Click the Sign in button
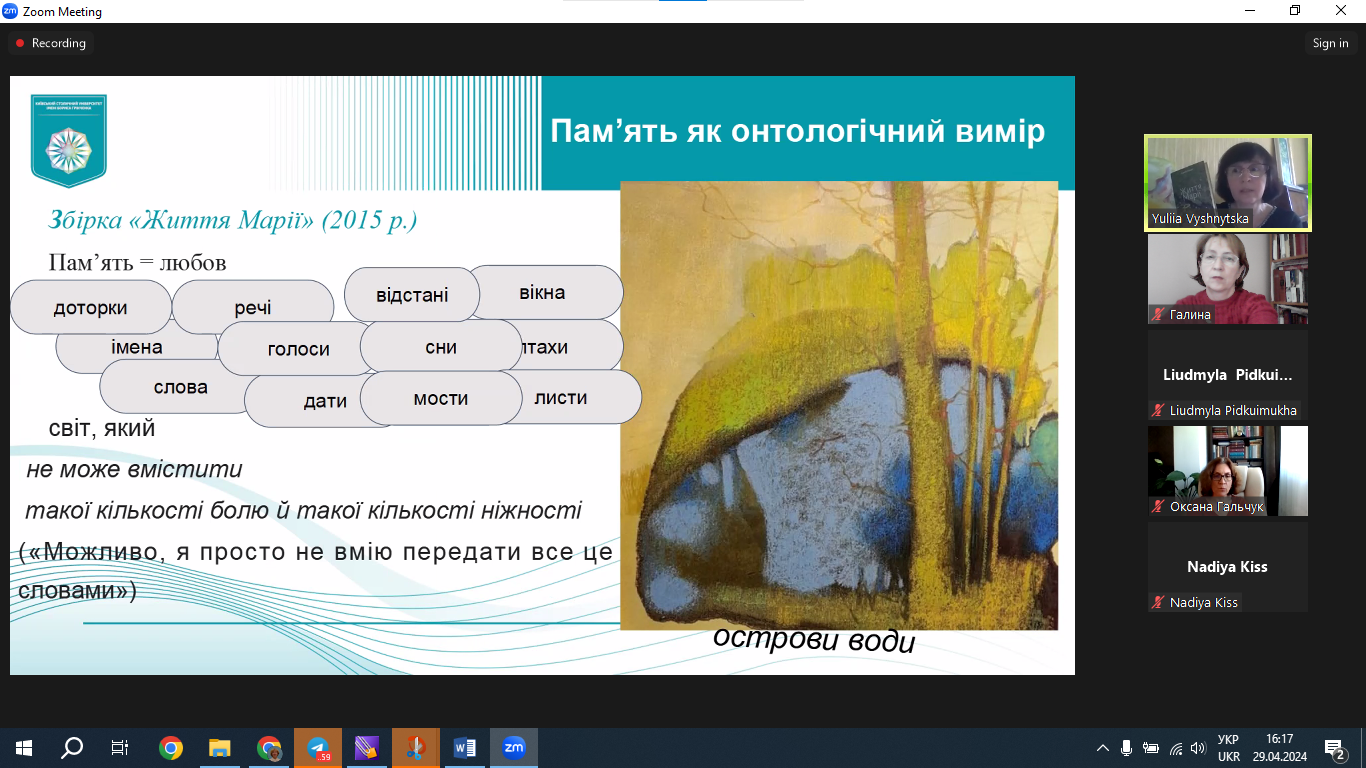1366x768 pixels. (1330, 43)
